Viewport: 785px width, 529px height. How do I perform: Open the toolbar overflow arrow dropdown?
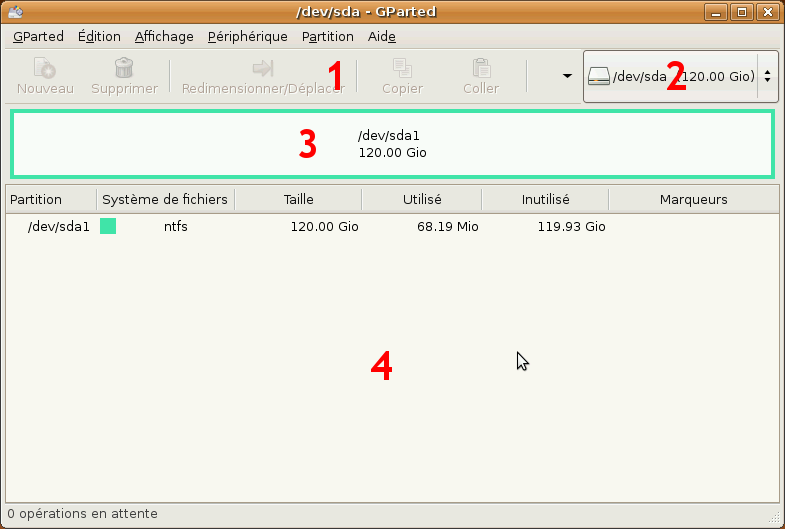[x=567, y=76]
